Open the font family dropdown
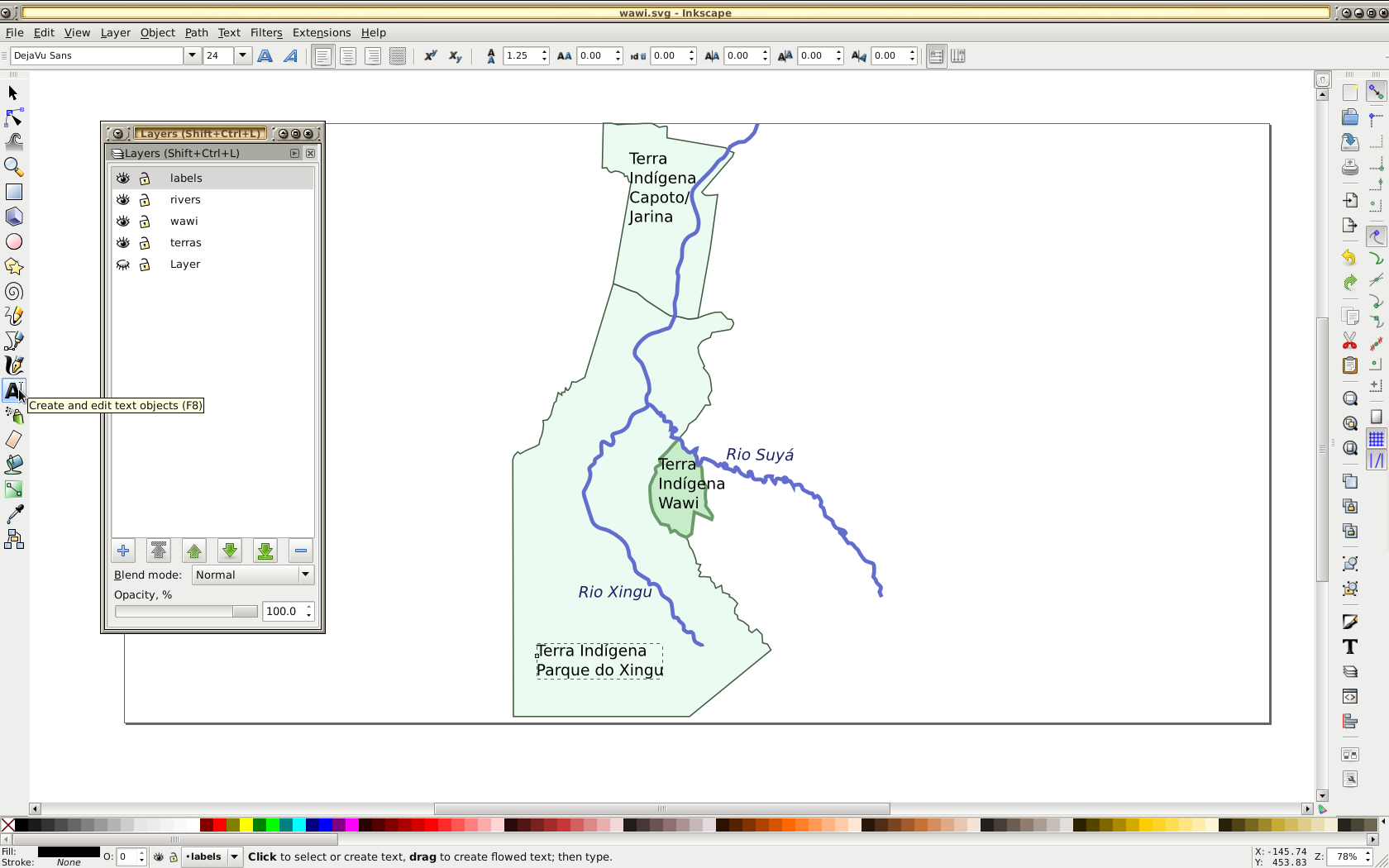The image size is (1389, 868). (192, 56)
